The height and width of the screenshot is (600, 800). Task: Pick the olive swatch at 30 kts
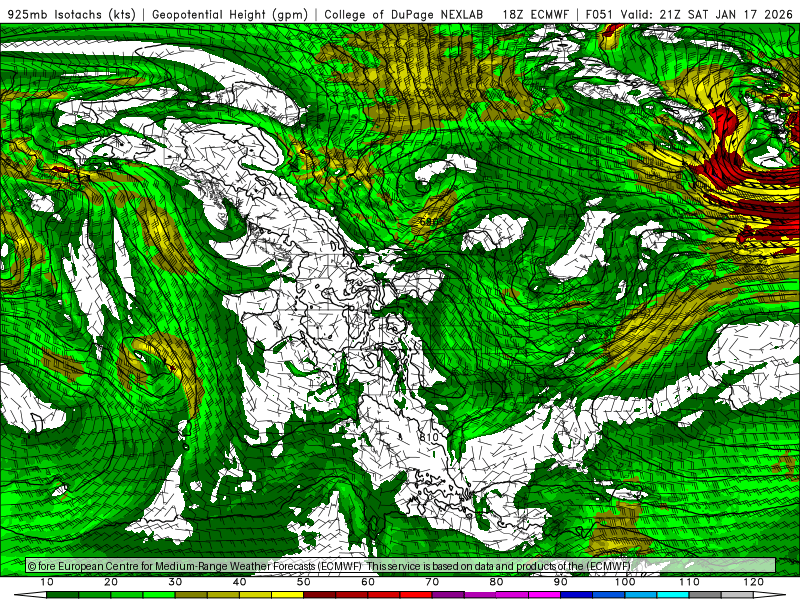coord(191,595)
